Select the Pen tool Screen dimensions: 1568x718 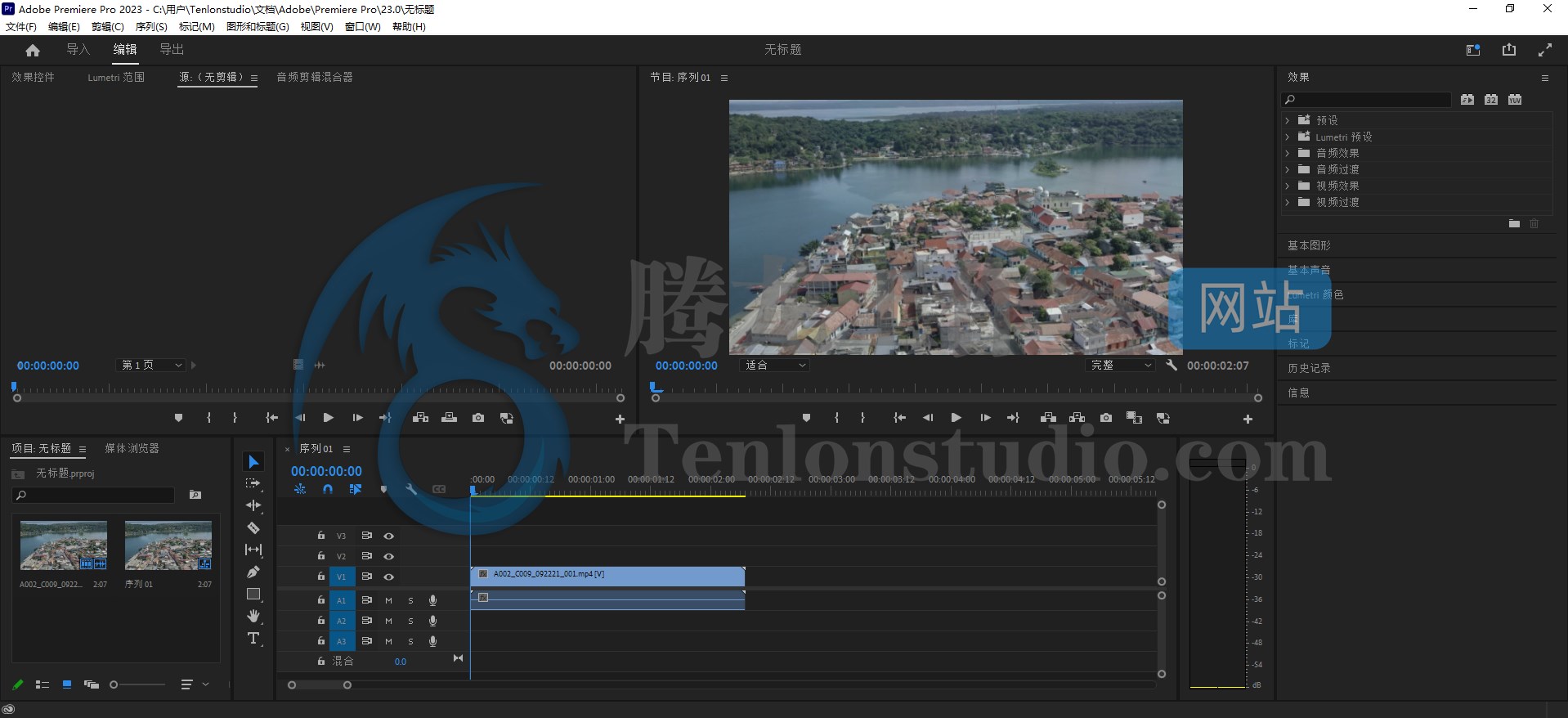coord(253,572)
